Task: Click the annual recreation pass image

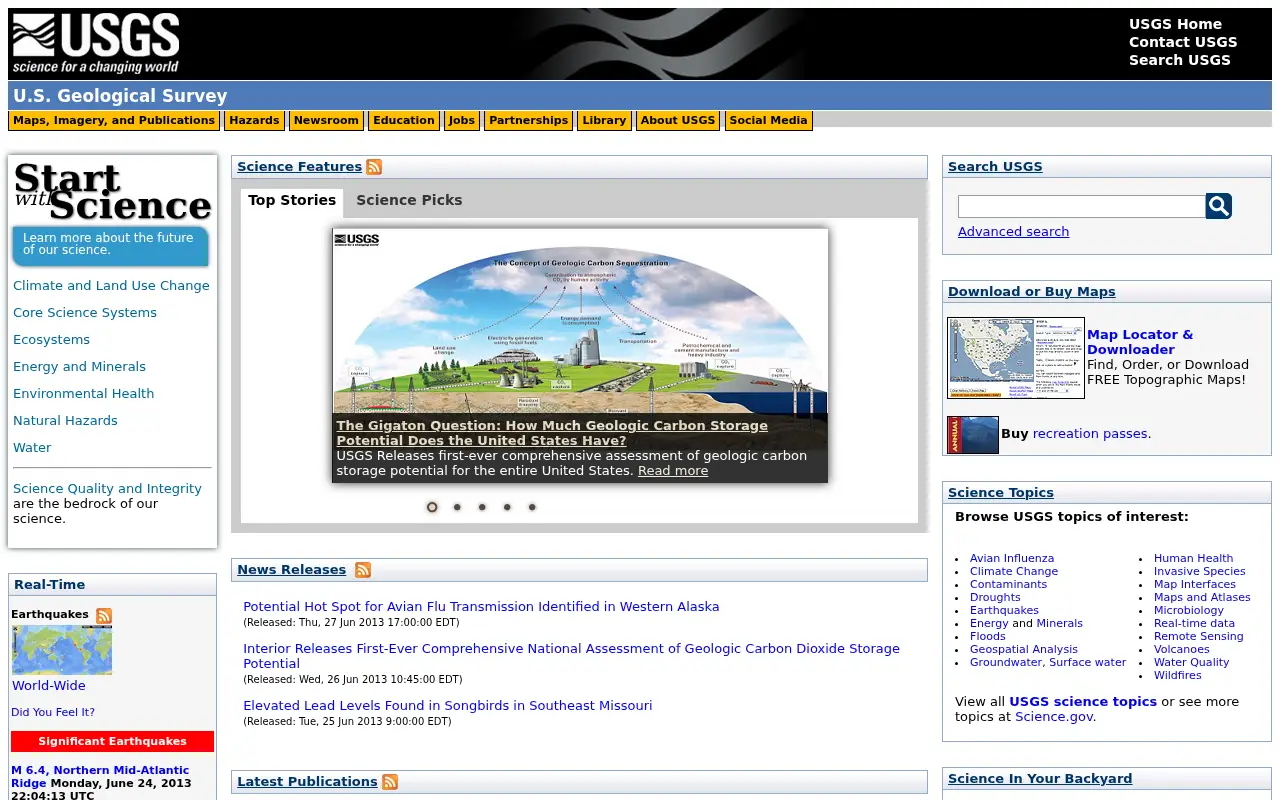Action: coord(973,435)
